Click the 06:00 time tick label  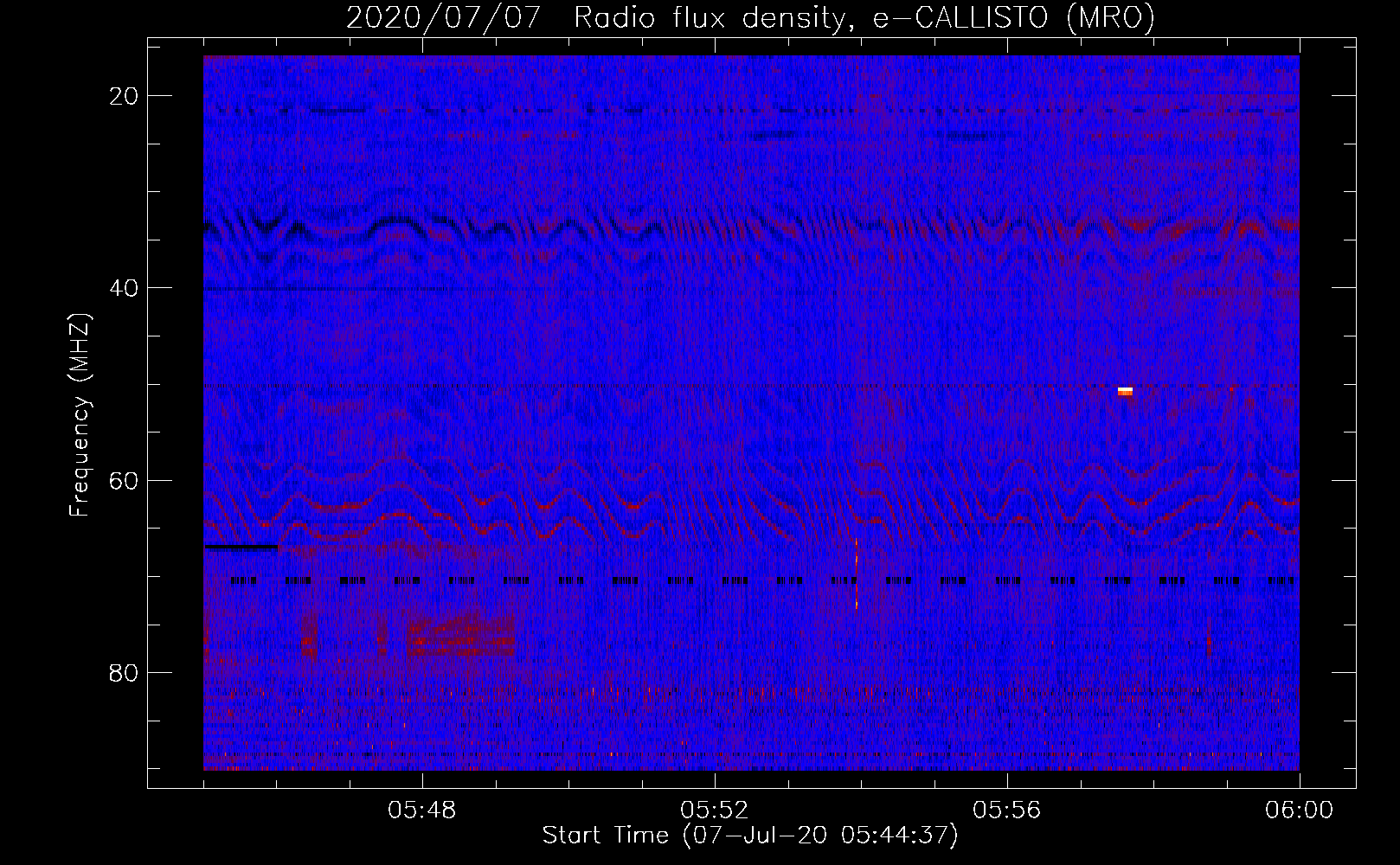tap(1299, 811)
